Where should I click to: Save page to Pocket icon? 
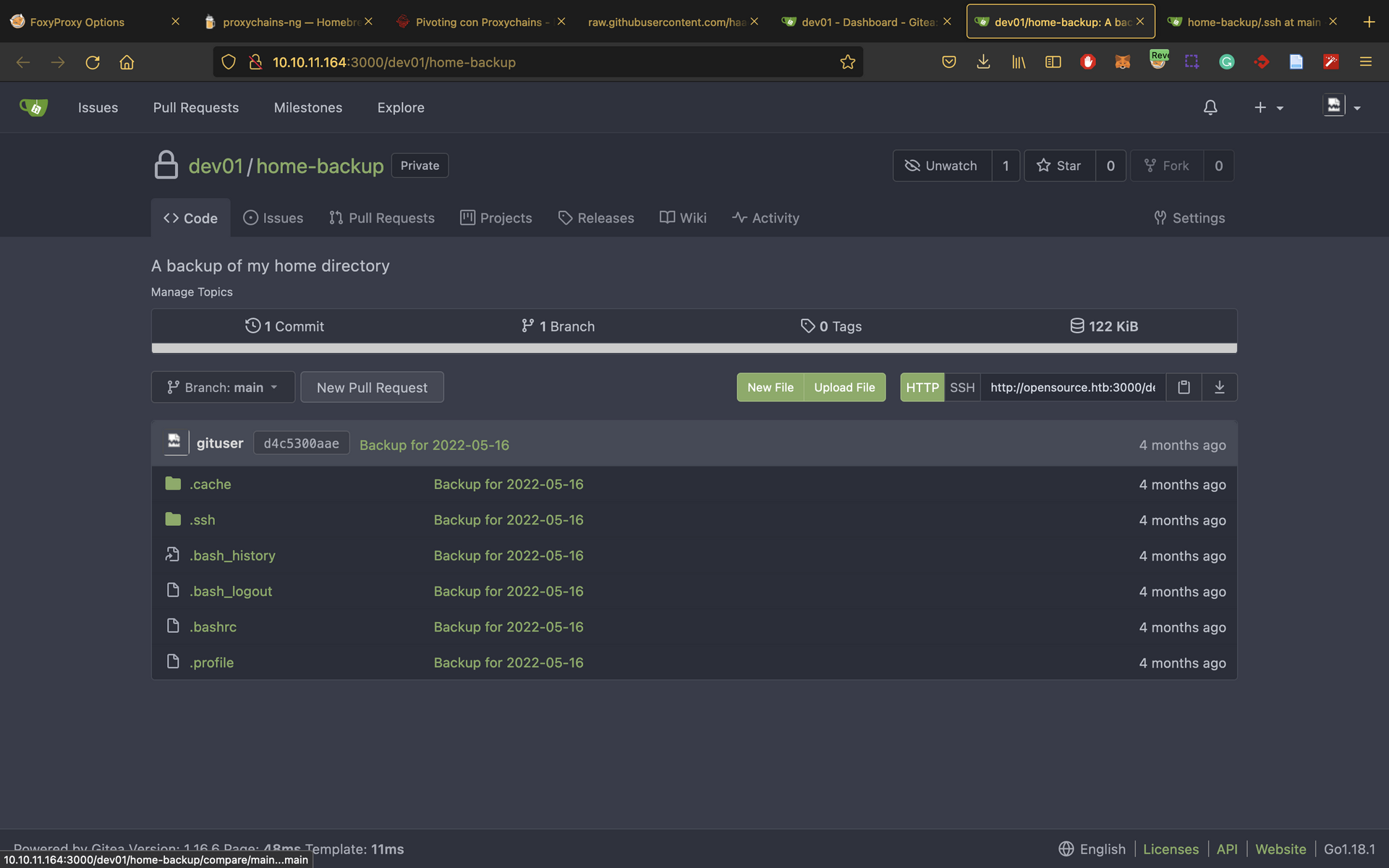coord(949,62)
